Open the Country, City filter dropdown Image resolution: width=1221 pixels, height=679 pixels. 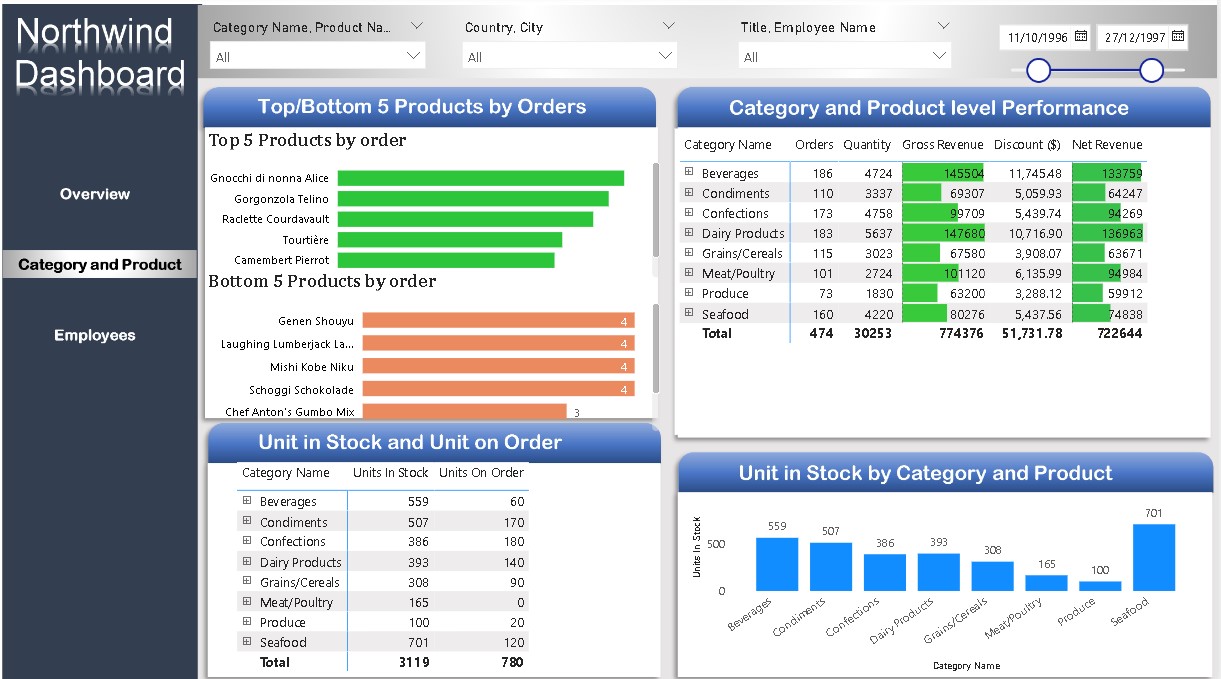[x=667, y=26]
